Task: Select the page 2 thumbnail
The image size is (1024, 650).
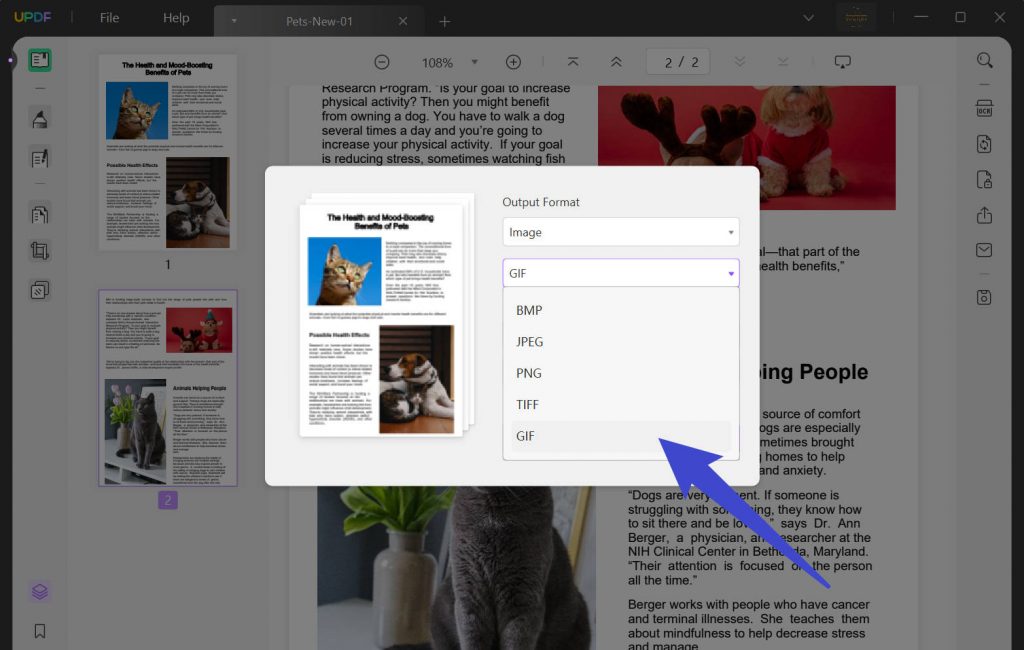Action: coord(168,388)
